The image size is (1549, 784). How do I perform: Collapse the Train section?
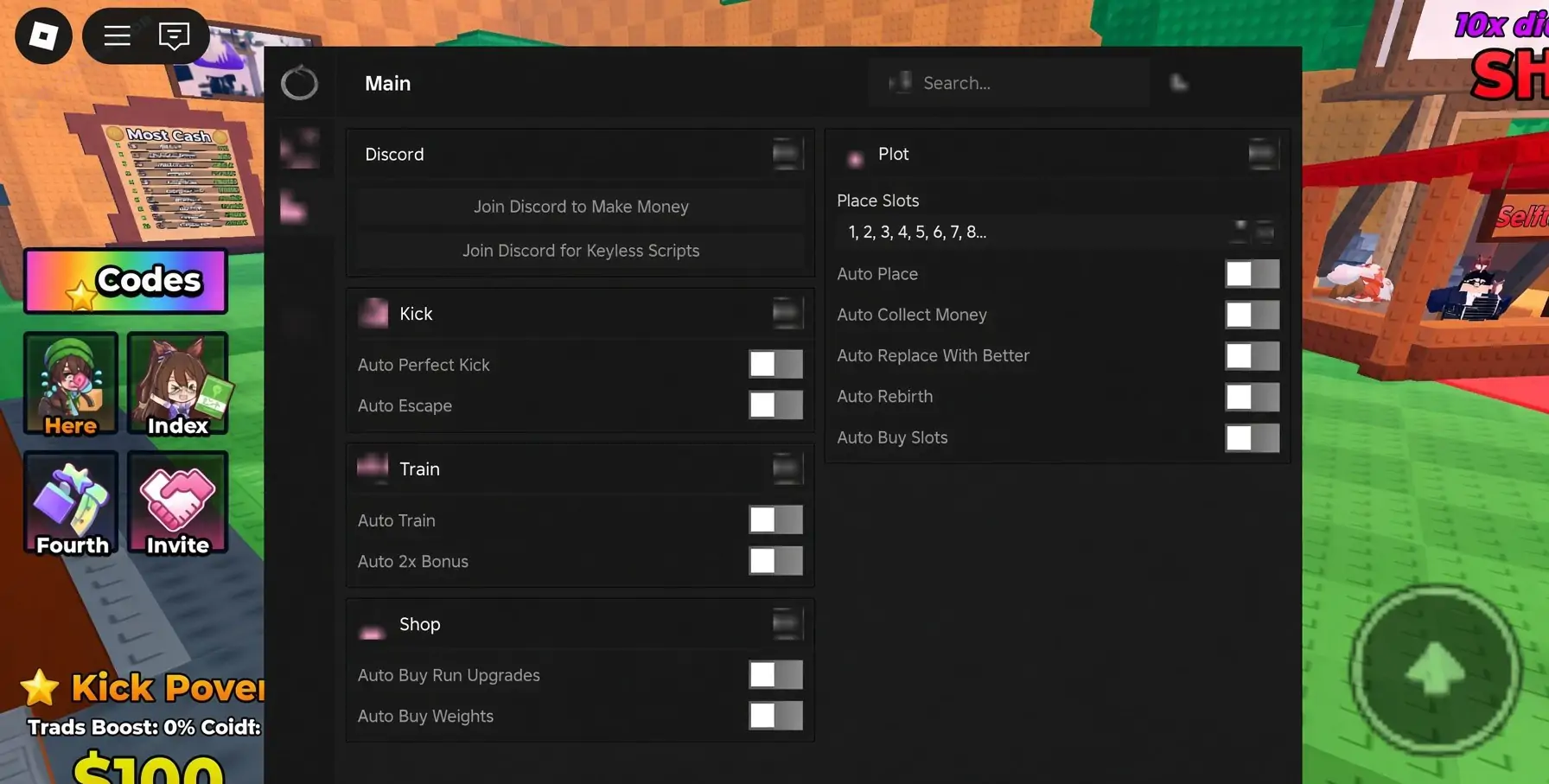coord(787,468)
